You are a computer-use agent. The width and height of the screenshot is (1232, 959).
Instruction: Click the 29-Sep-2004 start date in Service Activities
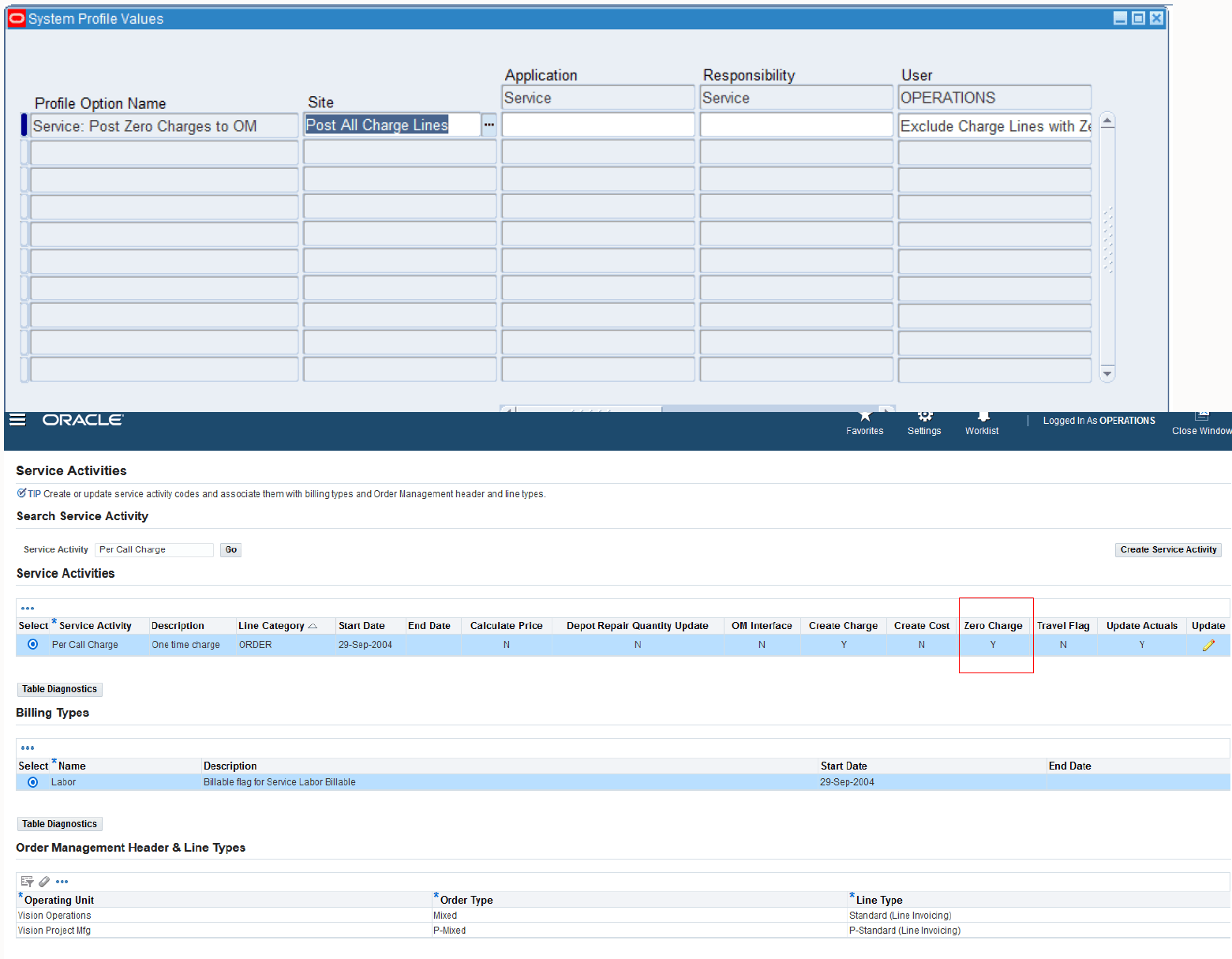(365, 645)
